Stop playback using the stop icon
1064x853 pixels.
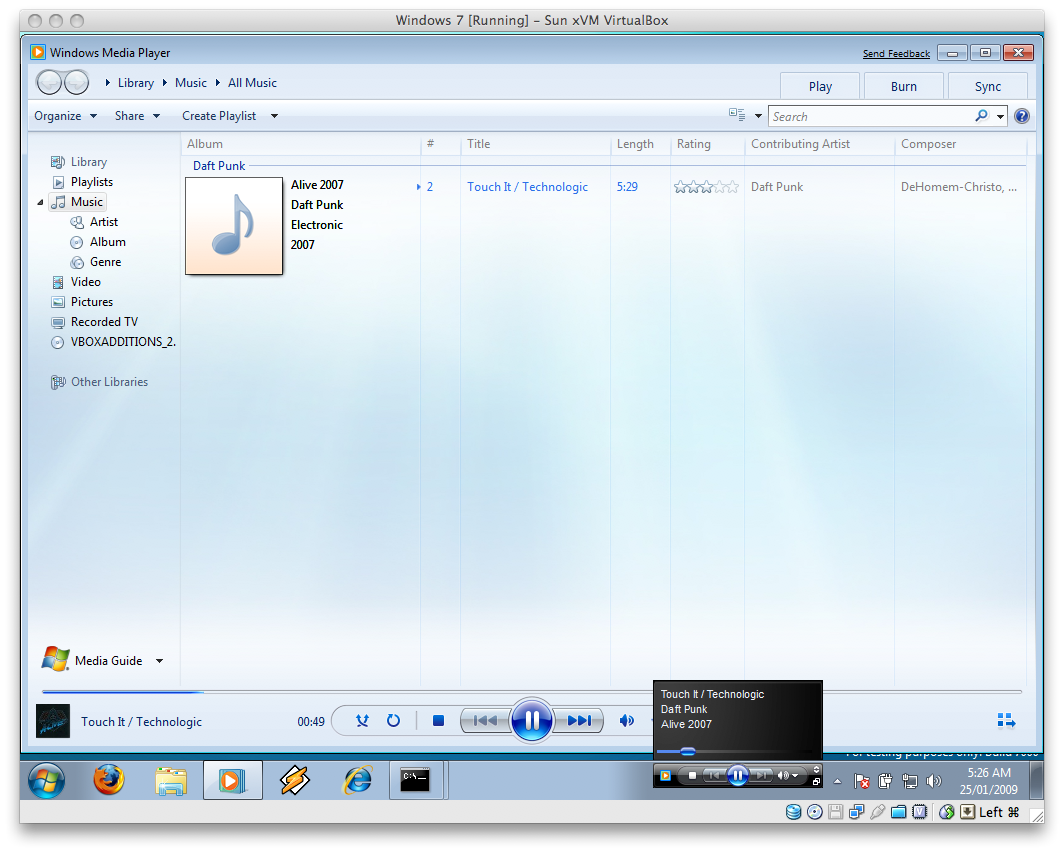pos(437,720)
